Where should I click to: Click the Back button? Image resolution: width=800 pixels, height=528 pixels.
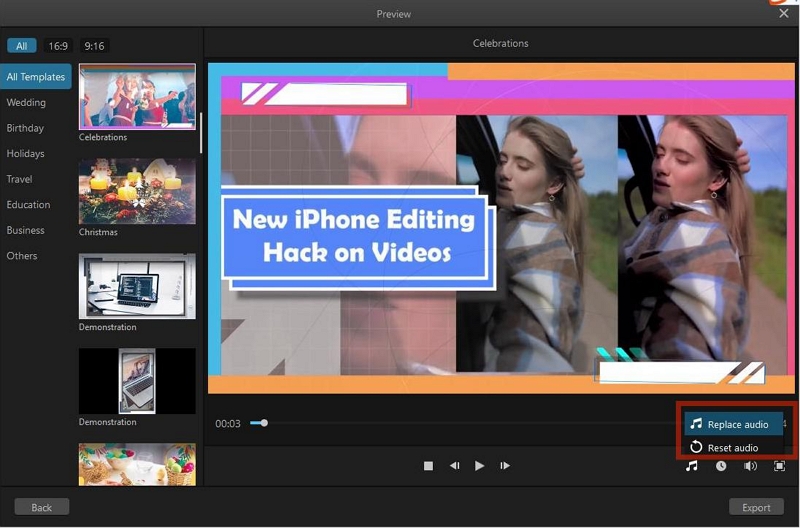[42, 507]
